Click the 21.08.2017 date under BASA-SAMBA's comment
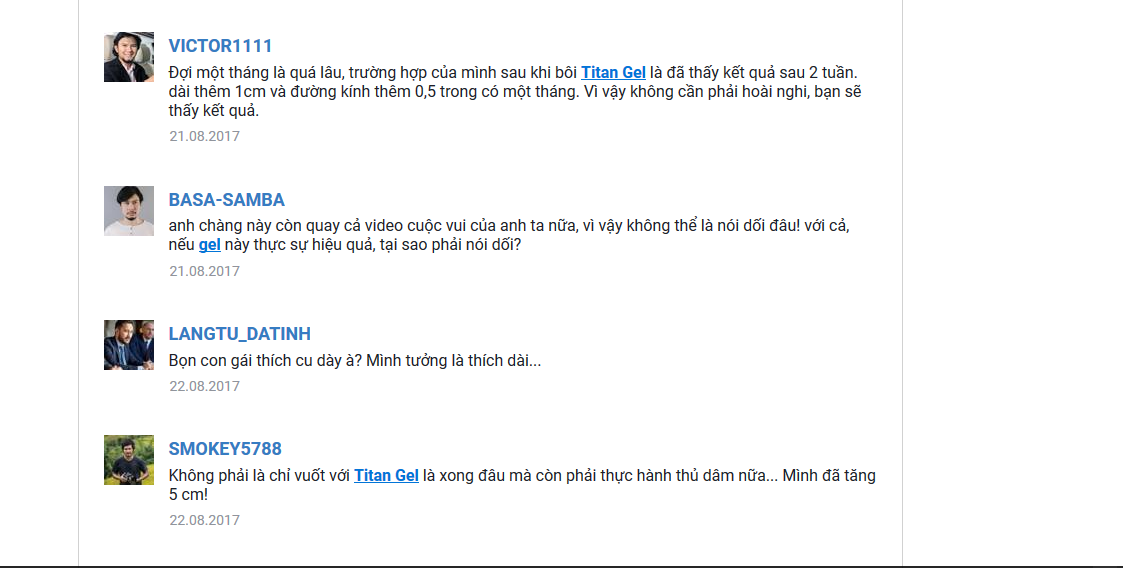The height and width of the screenshot is (568, 1123). pyautogui.click(x=204, y=271)
